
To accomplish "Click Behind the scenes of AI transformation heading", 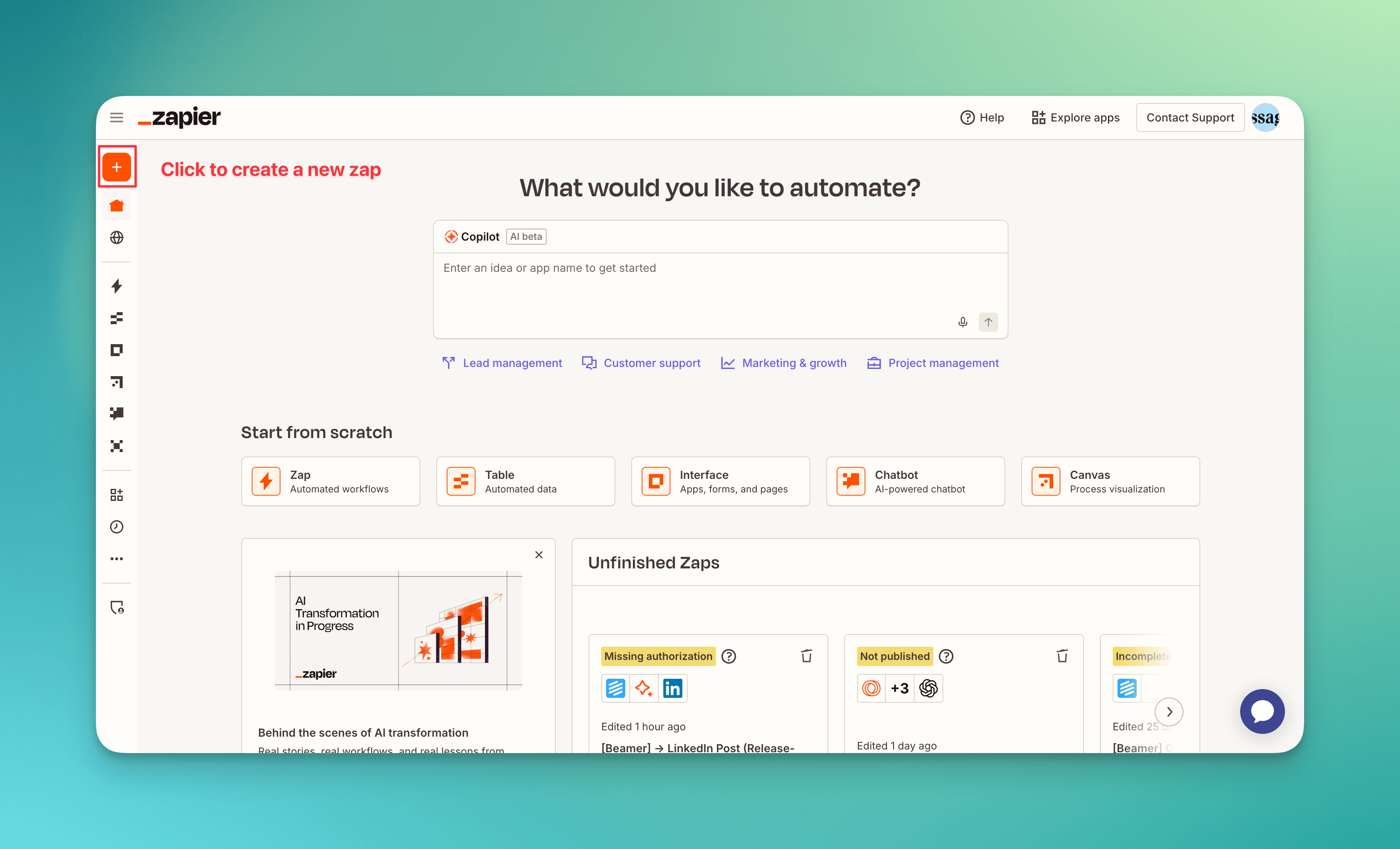I will [x=363, y=733].
